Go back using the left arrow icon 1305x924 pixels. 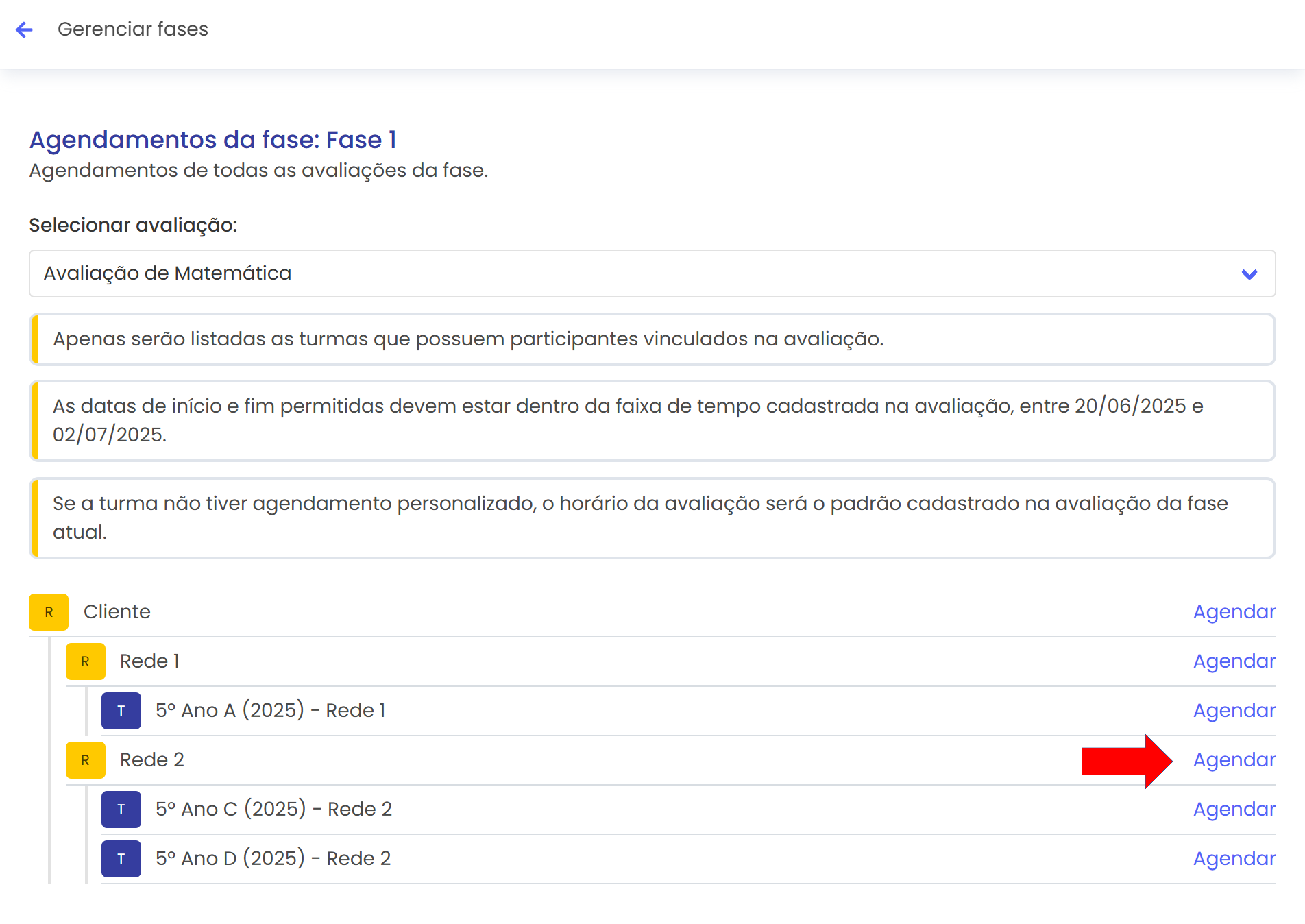[24, 29]
